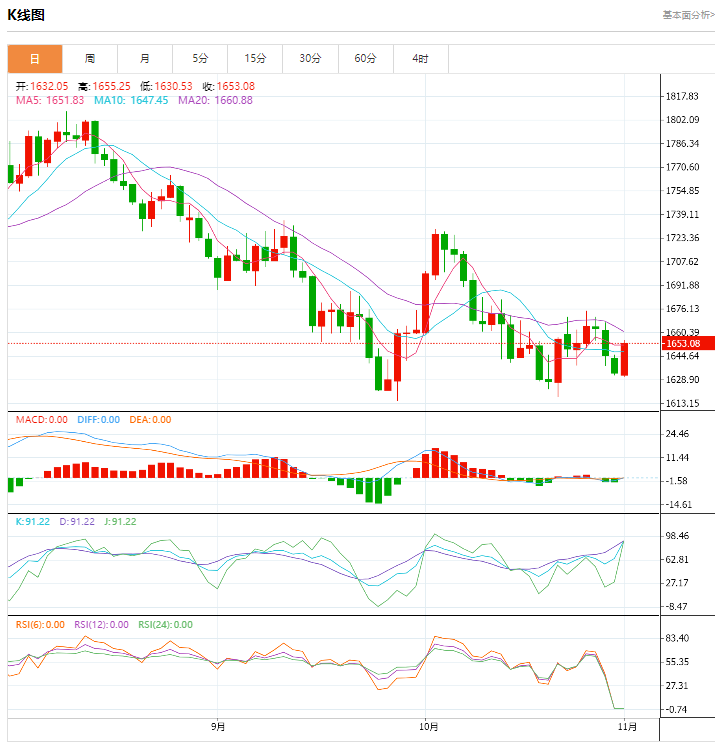Viewport: 715px width, 747px height.
Task: Switch to the 日 daily chart tab
Action: pos(35,59)
